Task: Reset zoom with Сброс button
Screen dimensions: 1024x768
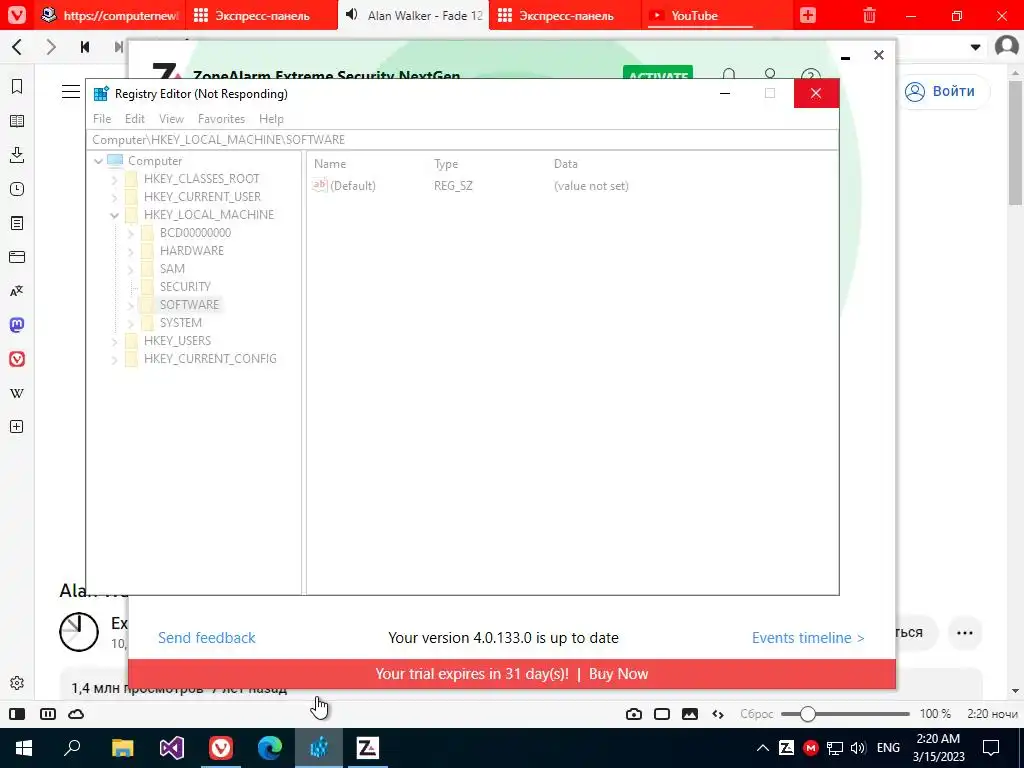Action: pos(756,714)
